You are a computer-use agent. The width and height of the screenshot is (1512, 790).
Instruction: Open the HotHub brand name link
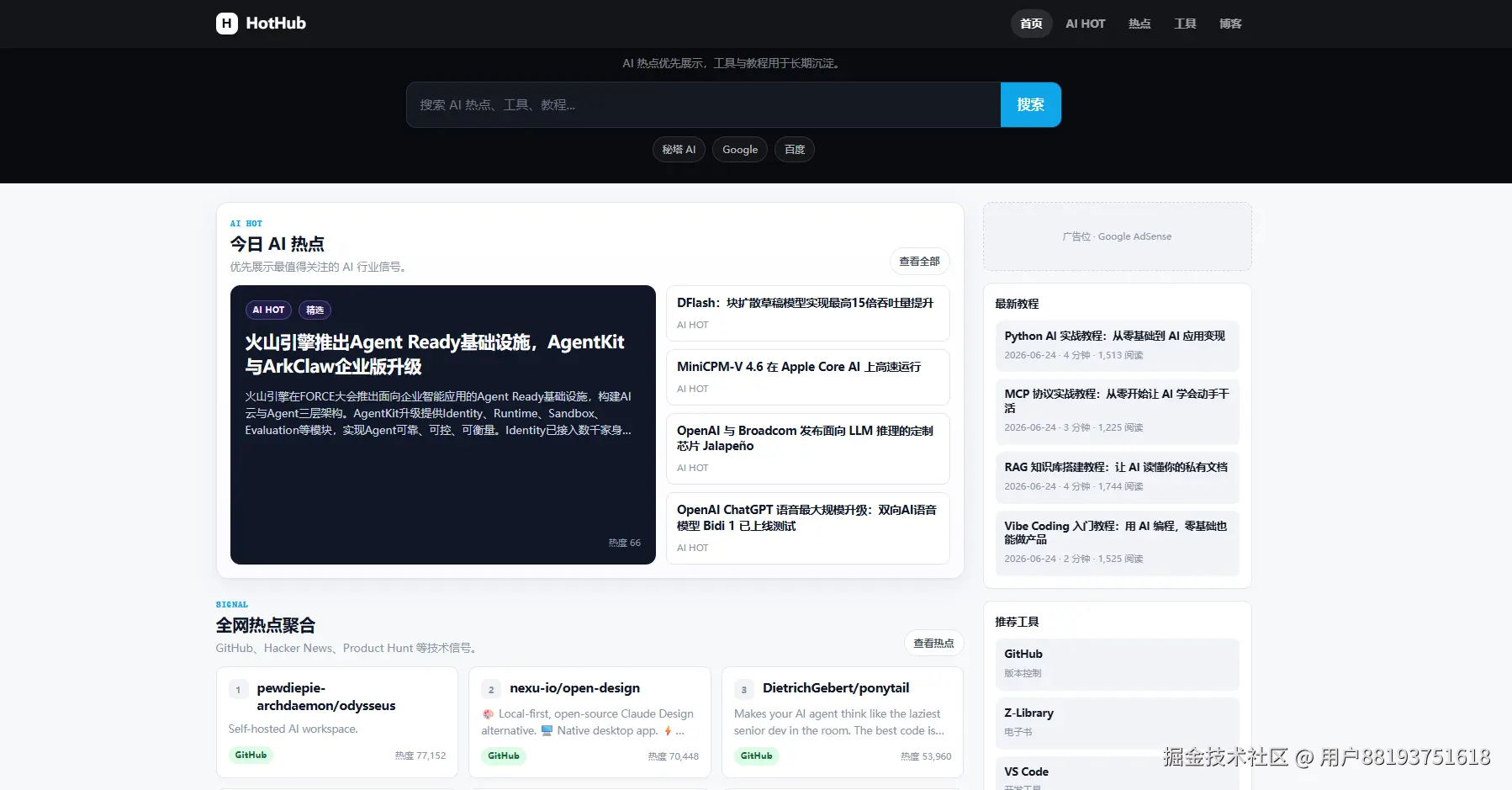pos(276,24)
